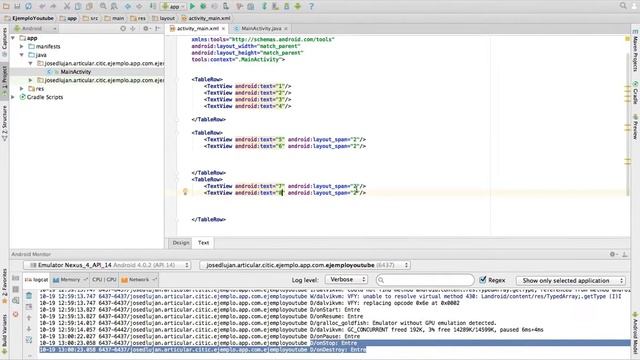The height and width of the screenshot is (360, 640).
Task: Open Build Variants tool window
Action: pos(4,333)
